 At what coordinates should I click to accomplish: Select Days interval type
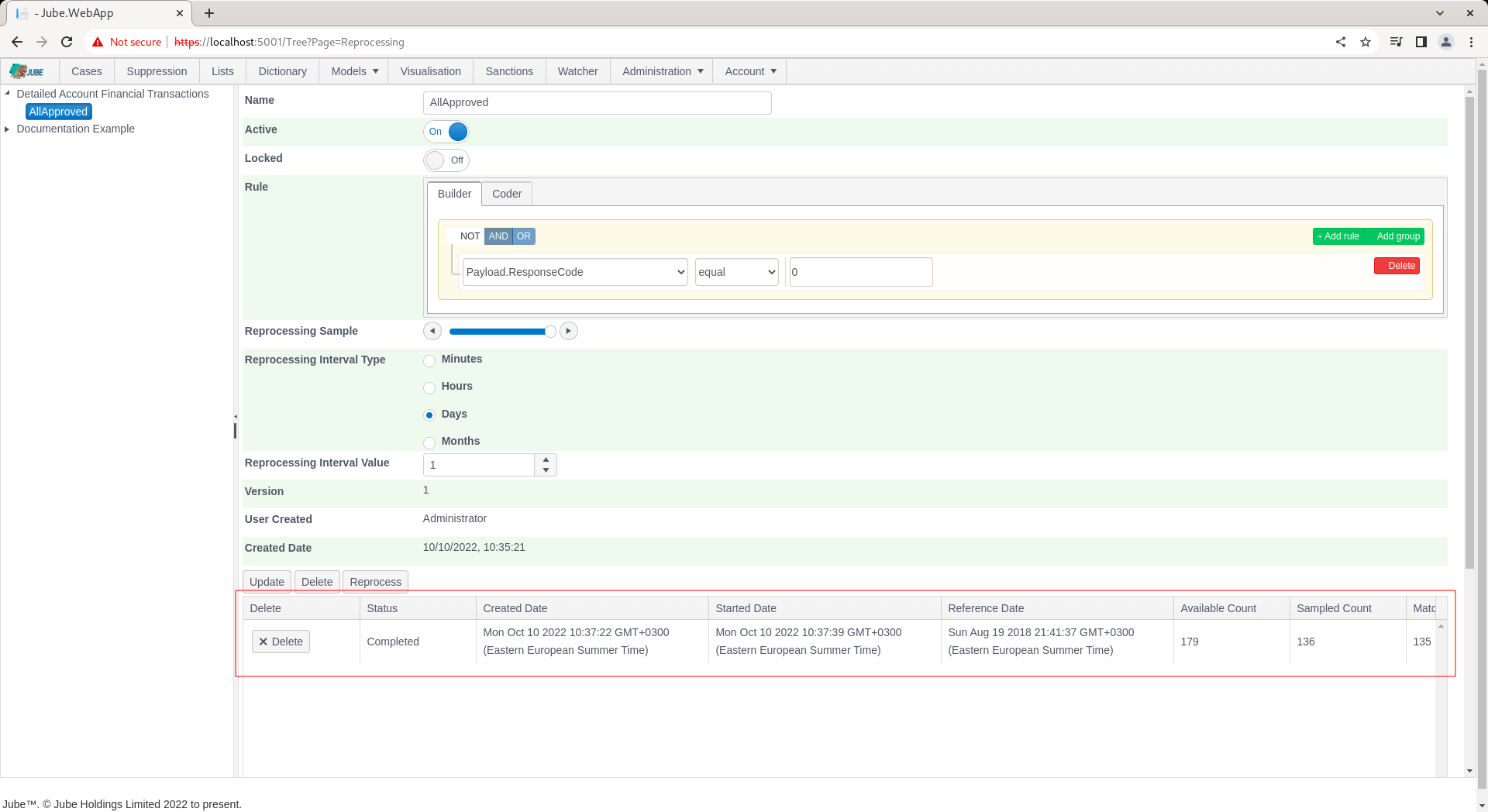(429, 415)
